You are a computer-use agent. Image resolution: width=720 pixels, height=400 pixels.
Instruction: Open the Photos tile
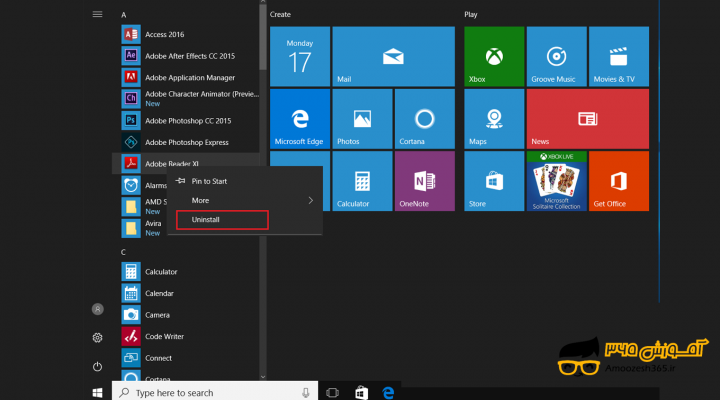[362, 119]
